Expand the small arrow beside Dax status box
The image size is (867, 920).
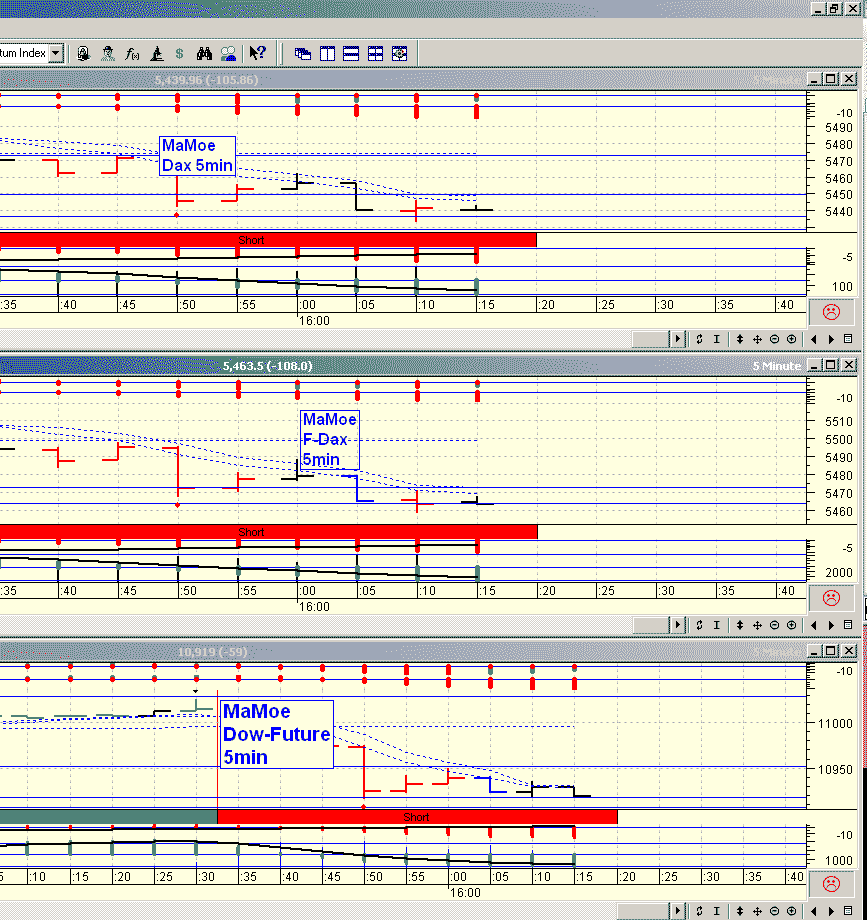click(x=678, y=339)
